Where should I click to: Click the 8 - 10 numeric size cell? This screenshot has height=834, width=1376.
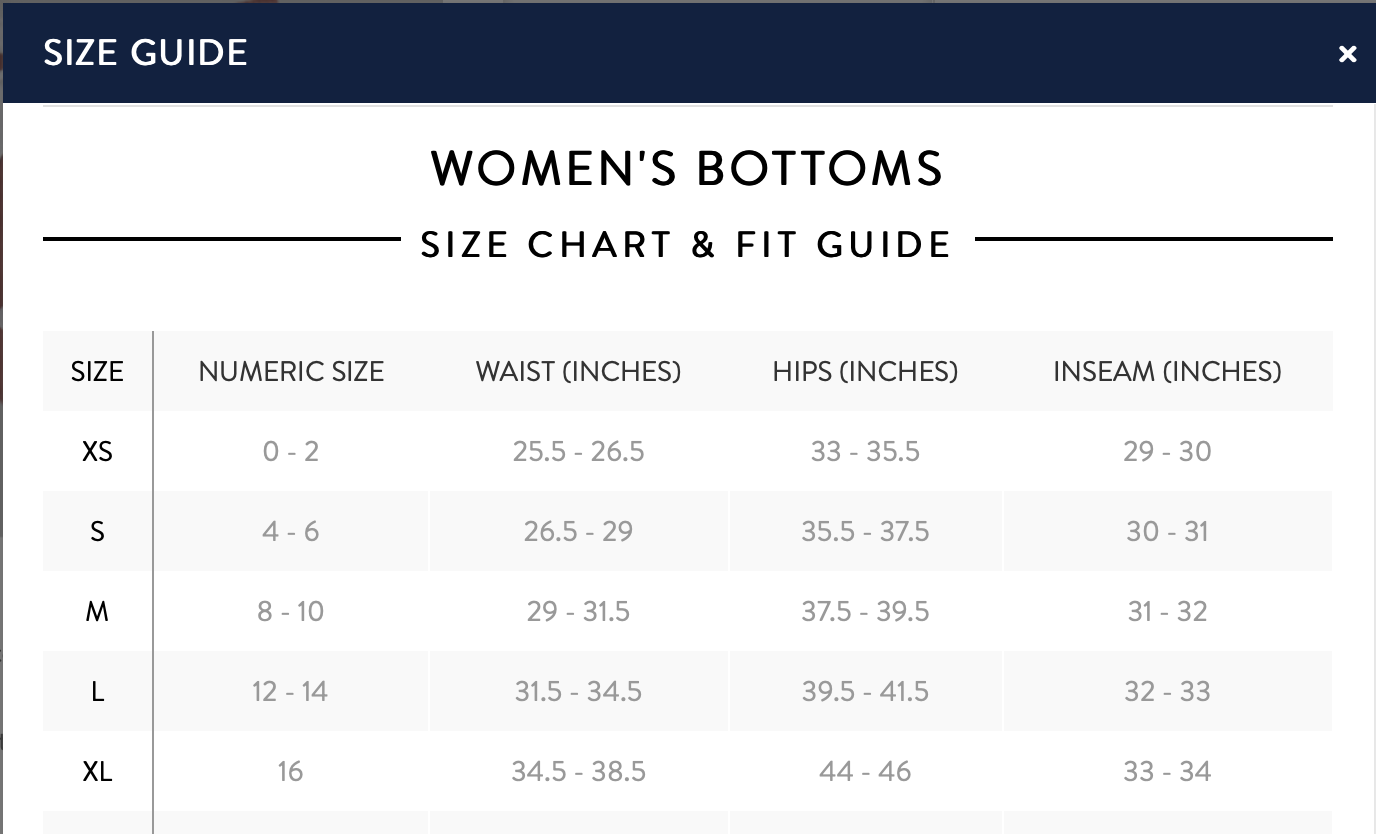pos(291,612)
